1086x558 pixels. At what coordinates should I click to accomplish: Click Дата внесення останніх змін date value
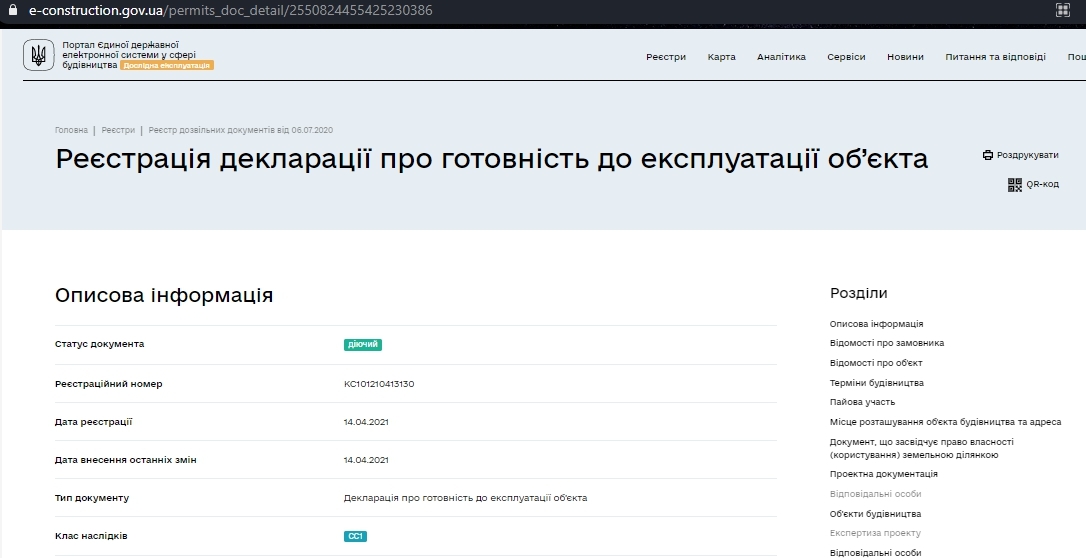pos(366,460)
